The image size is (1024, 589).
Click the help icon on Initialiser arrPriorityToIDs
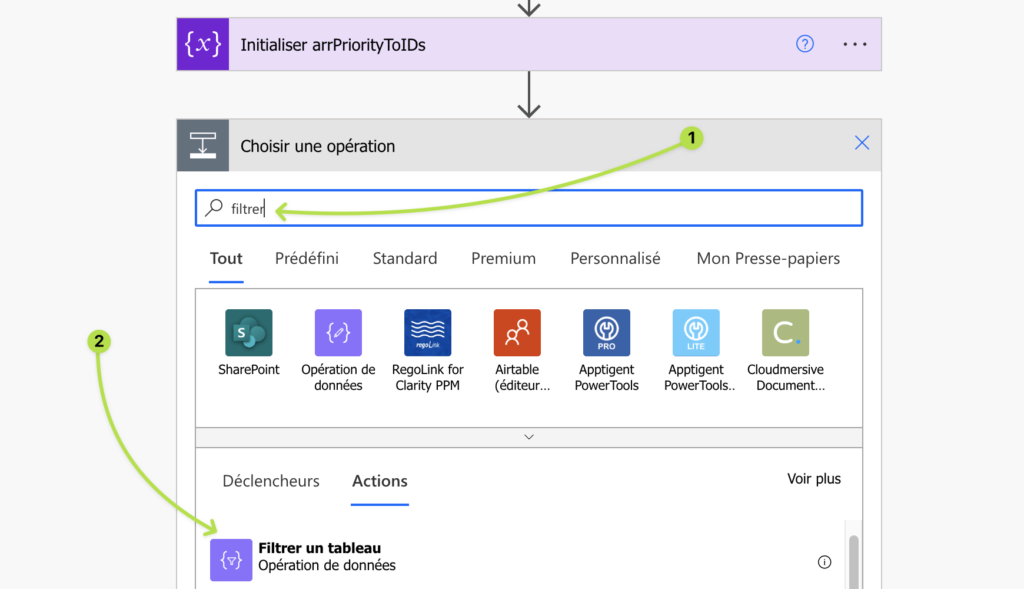click(805, 44)
